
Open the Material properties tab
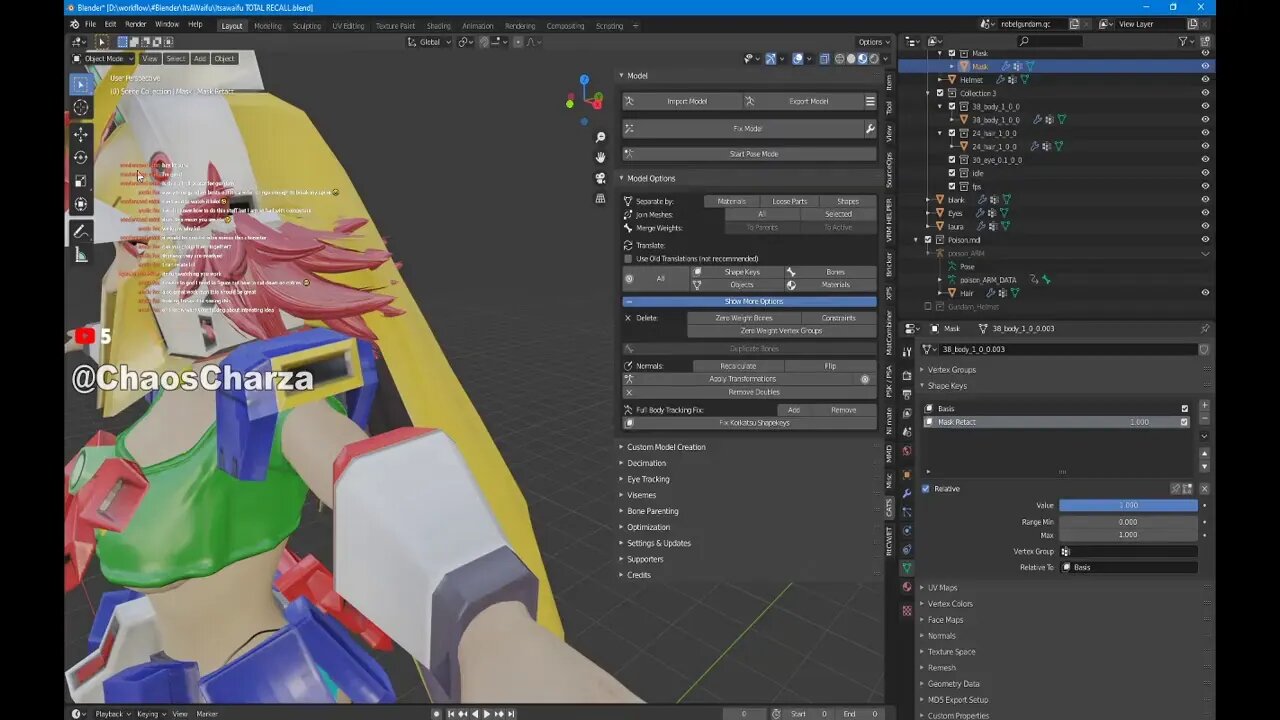(x=907, y=587)
